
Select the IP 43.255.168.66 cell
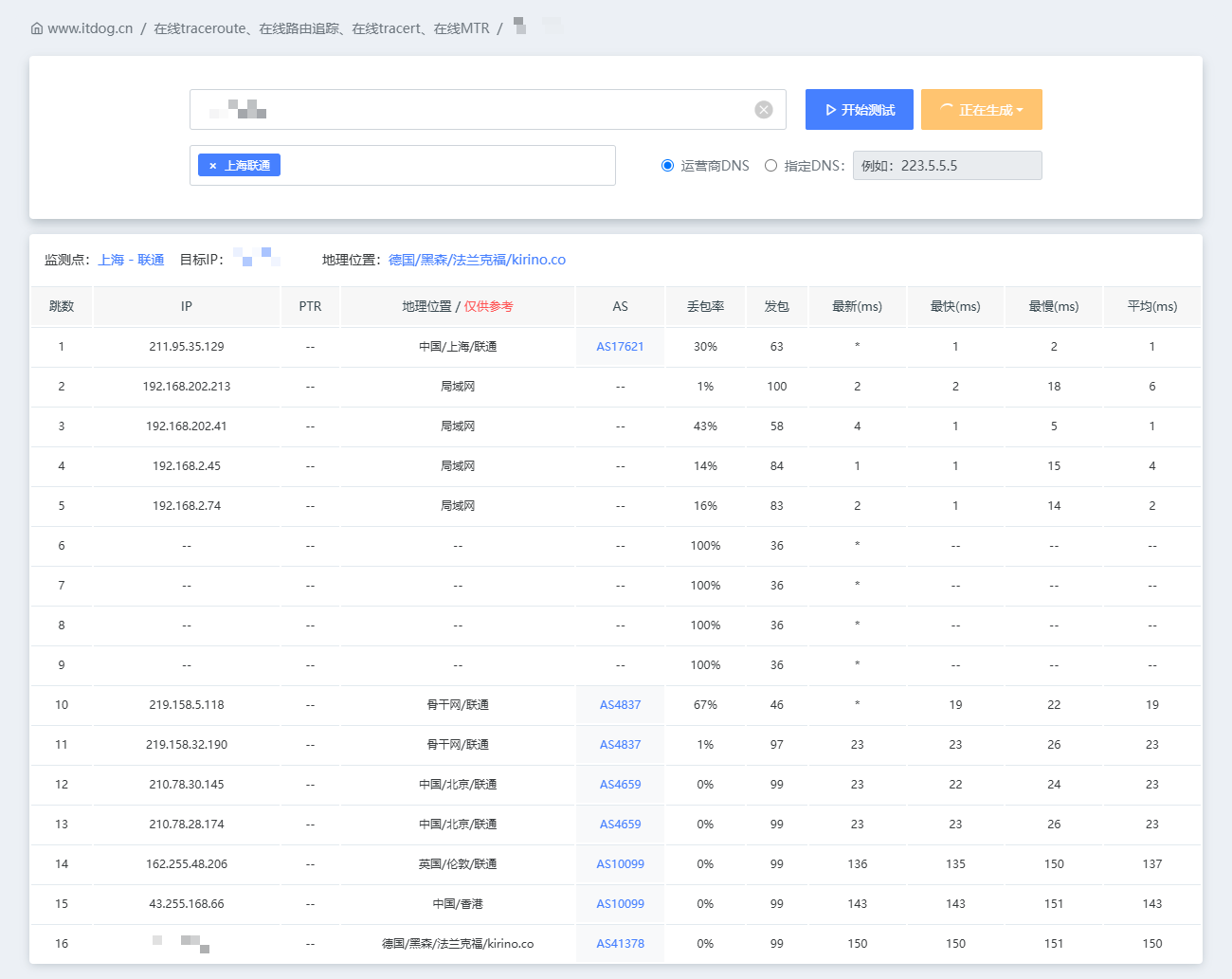point(187,904)
